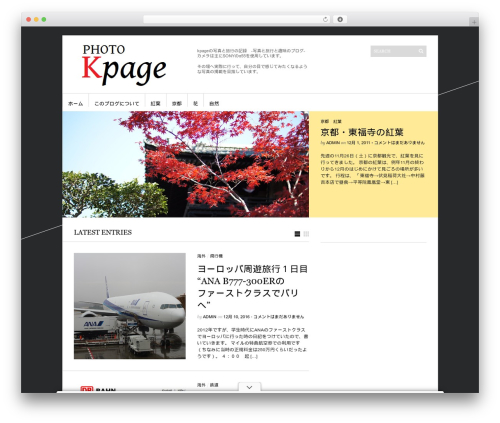
Task: Click the download icon beside address bar
Action: pyautogui.click(x=340, y=19)
